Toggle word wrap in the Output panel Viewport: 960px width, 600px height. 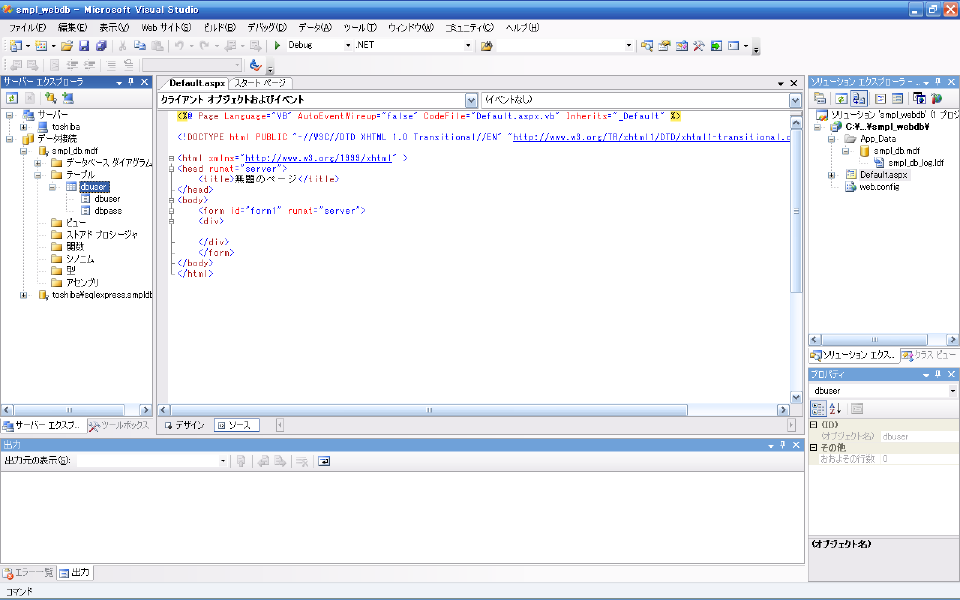click(x=324, y=461)
